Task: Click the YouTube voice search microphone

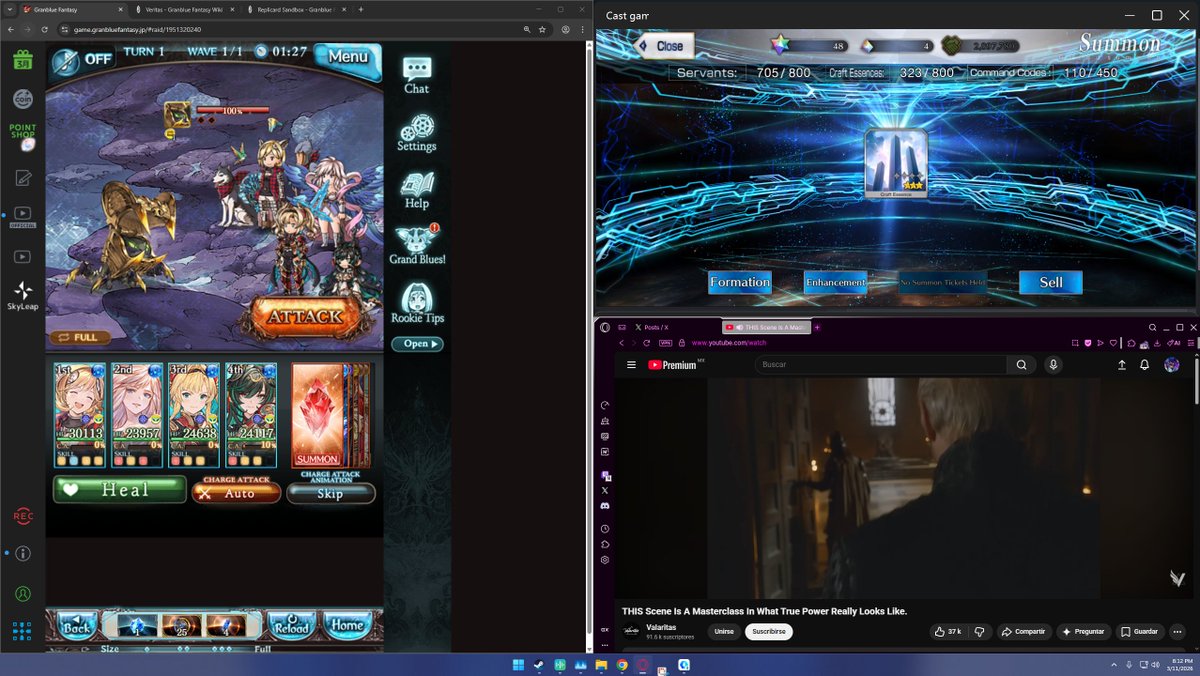Action: coord(1053,365)
